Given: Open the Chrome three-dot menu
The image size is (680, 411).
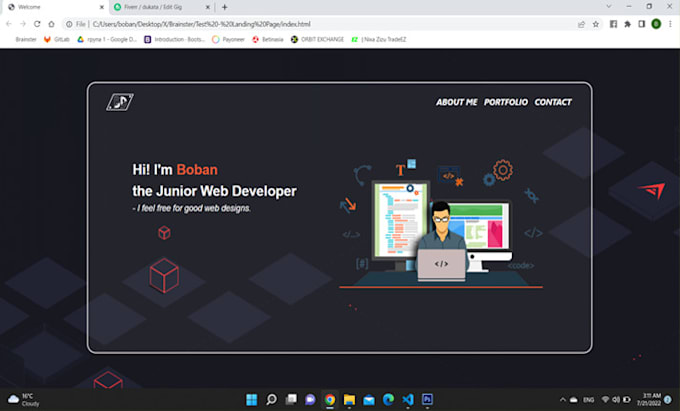Looking at the screenshot, I should 670,24.
